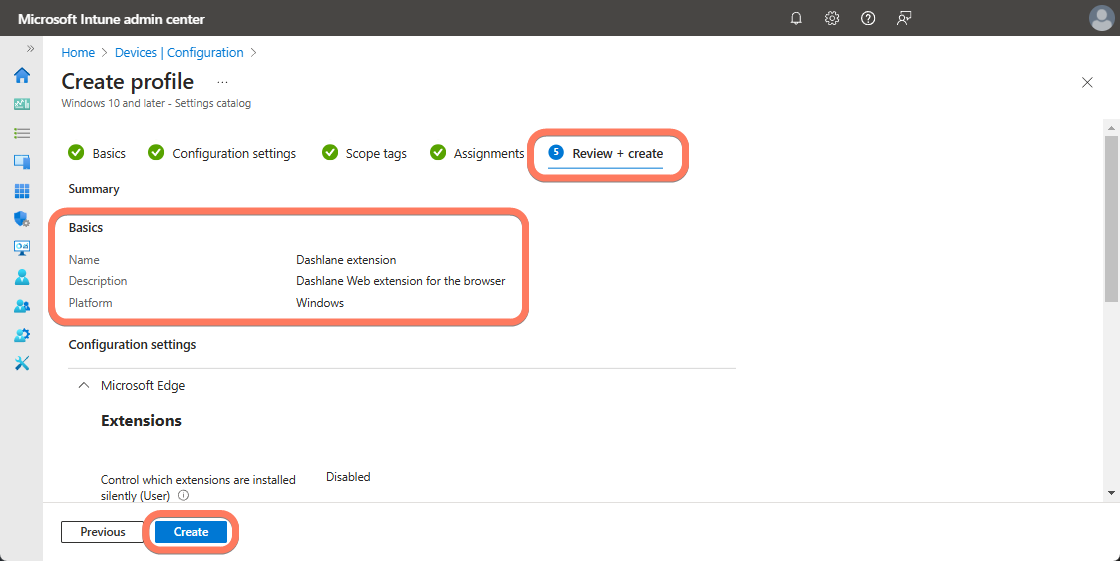The width and height of the screenshot is (1120, 561).
Task: Open the feedback icon in the header
Action: pyautogui.click(x=904, y=18)
